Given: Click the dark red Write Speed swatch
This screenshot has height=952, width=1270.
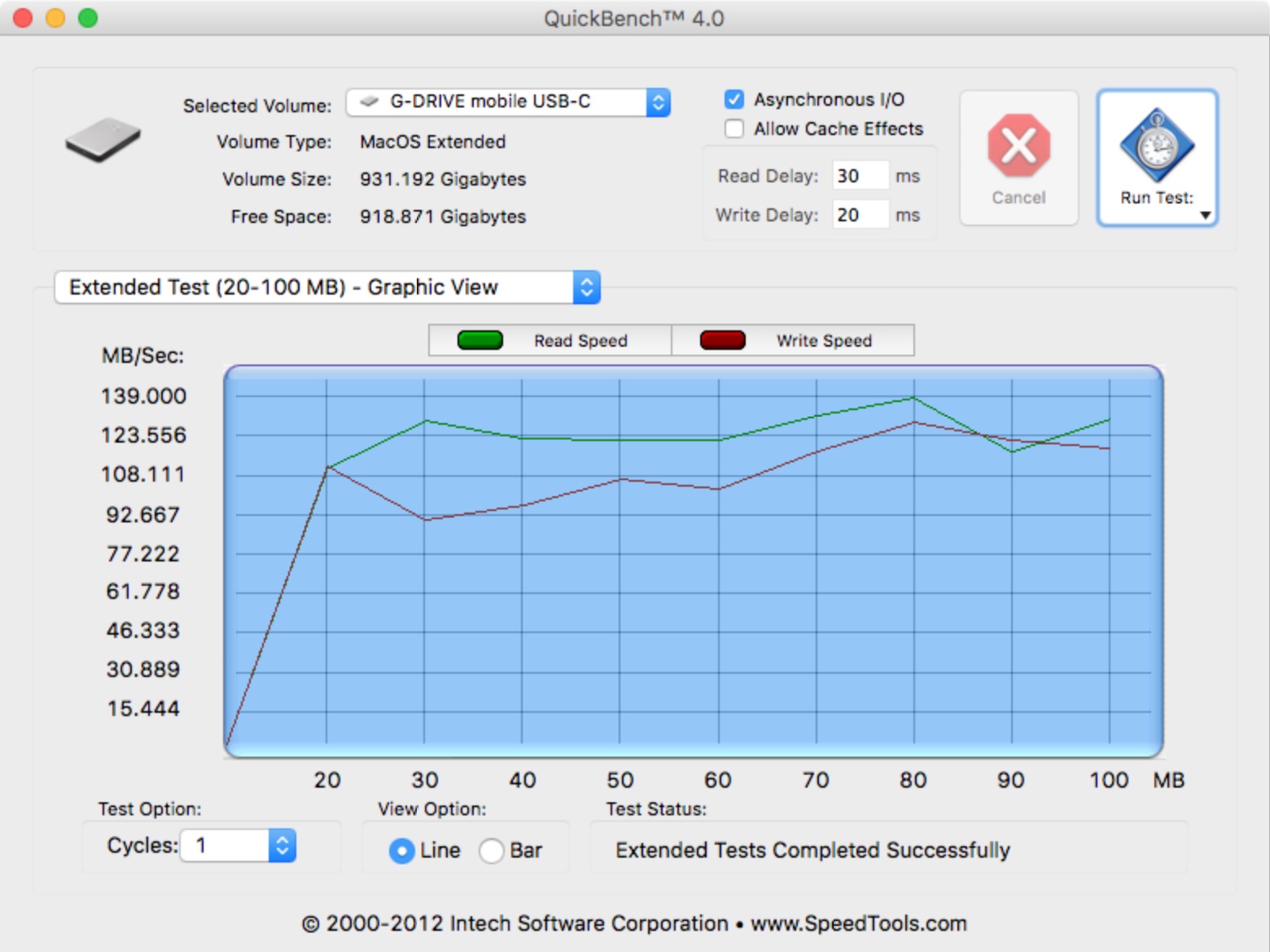Looking at the screenshot, I should point(722,340).
